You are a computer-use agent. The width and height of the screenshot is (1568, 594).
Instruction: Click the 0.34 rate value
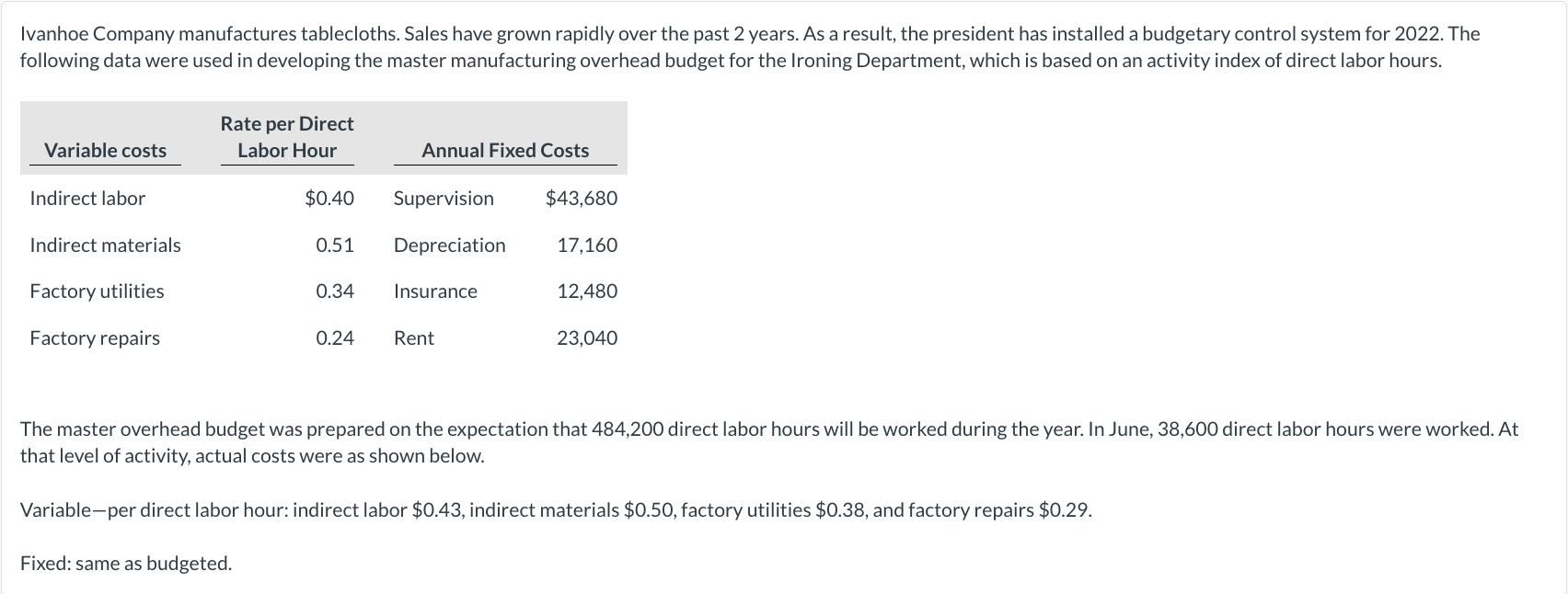[334, 291]
